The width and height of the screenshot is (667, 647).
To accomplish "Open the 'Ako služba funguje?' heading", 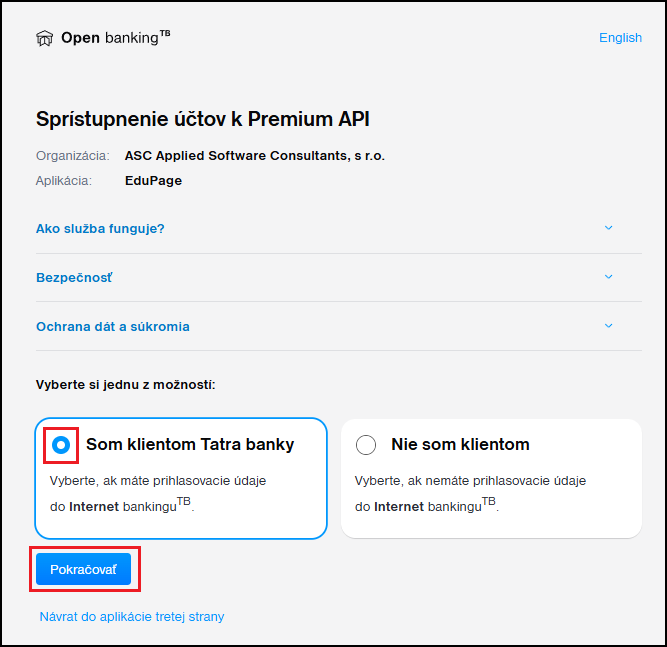I will point(100,229).
